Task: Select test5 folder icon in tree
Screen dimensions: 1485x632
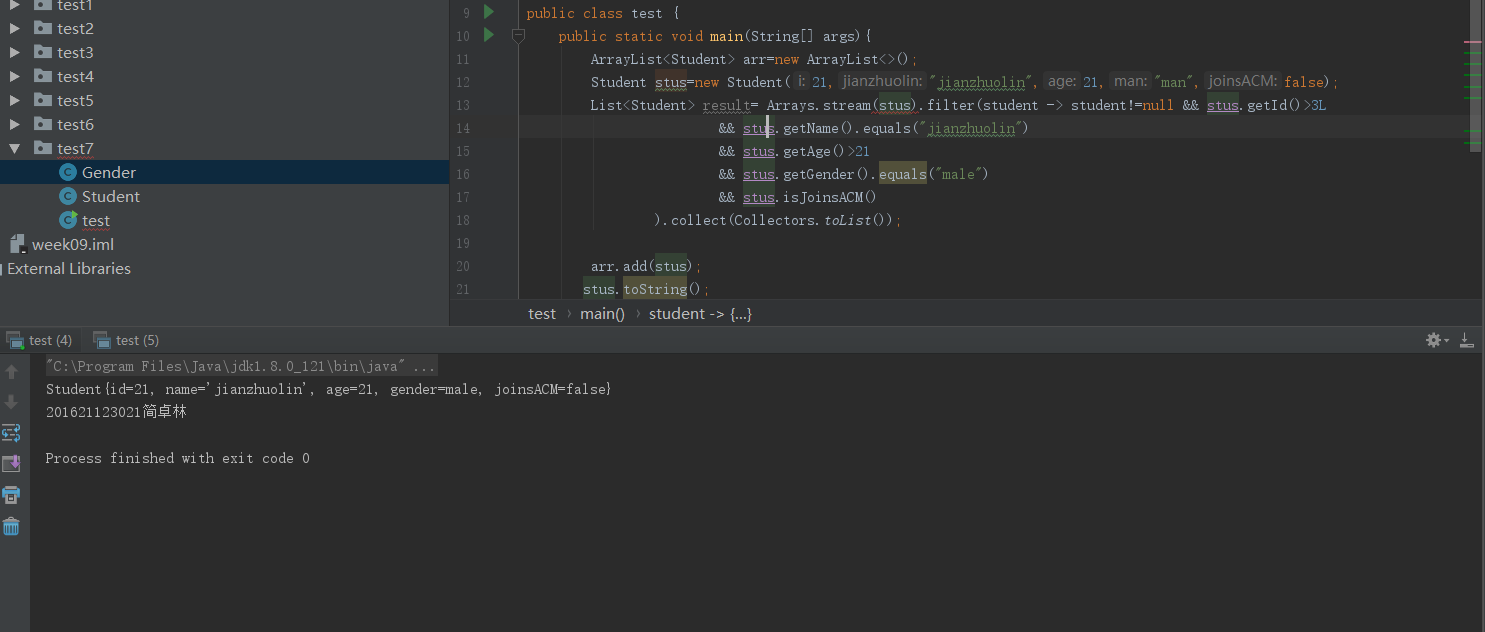Action: point(43,100)
